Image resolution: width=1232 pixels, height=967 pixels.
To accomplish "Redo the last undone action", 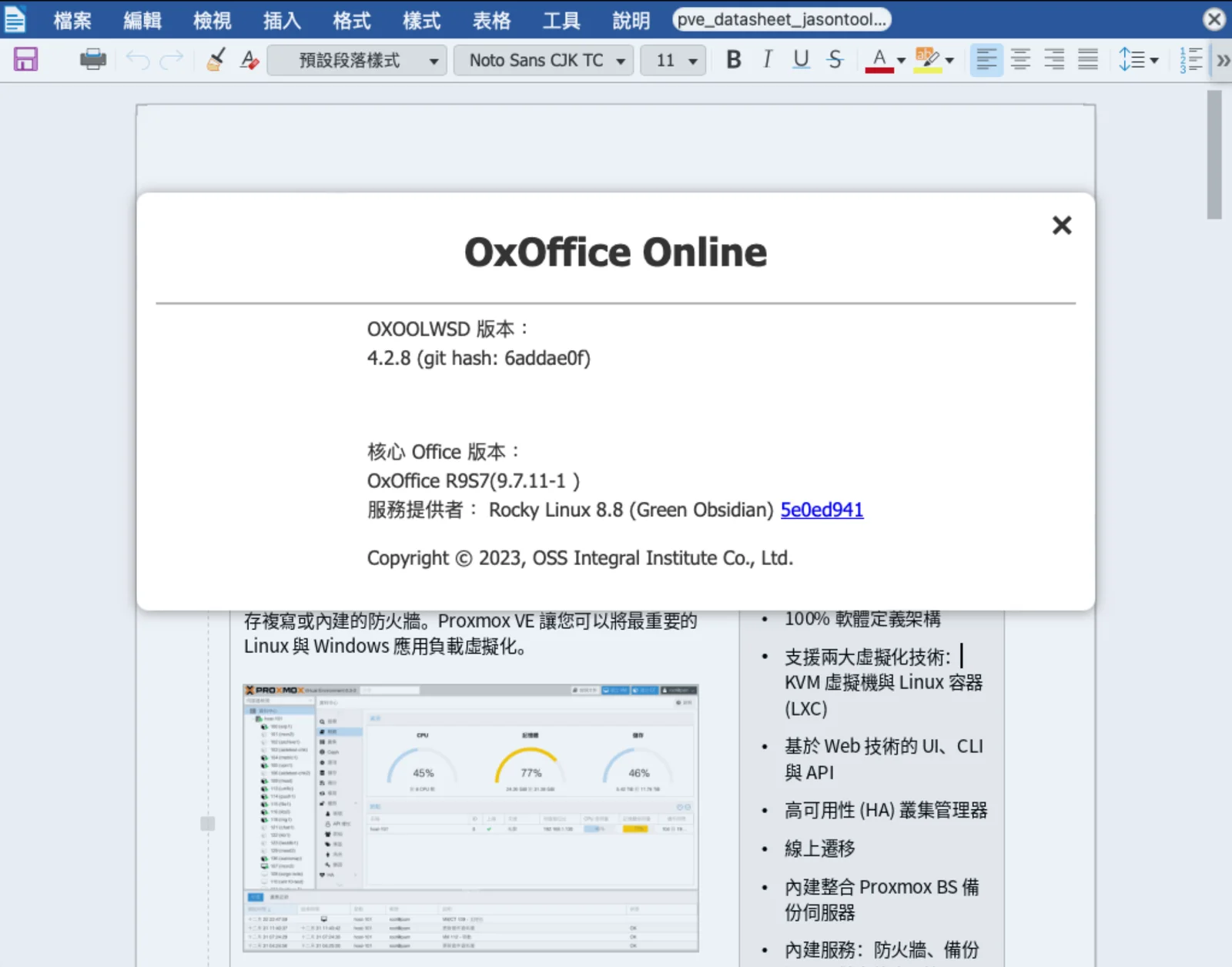I will pyautogui.click(x=172, y=59).
